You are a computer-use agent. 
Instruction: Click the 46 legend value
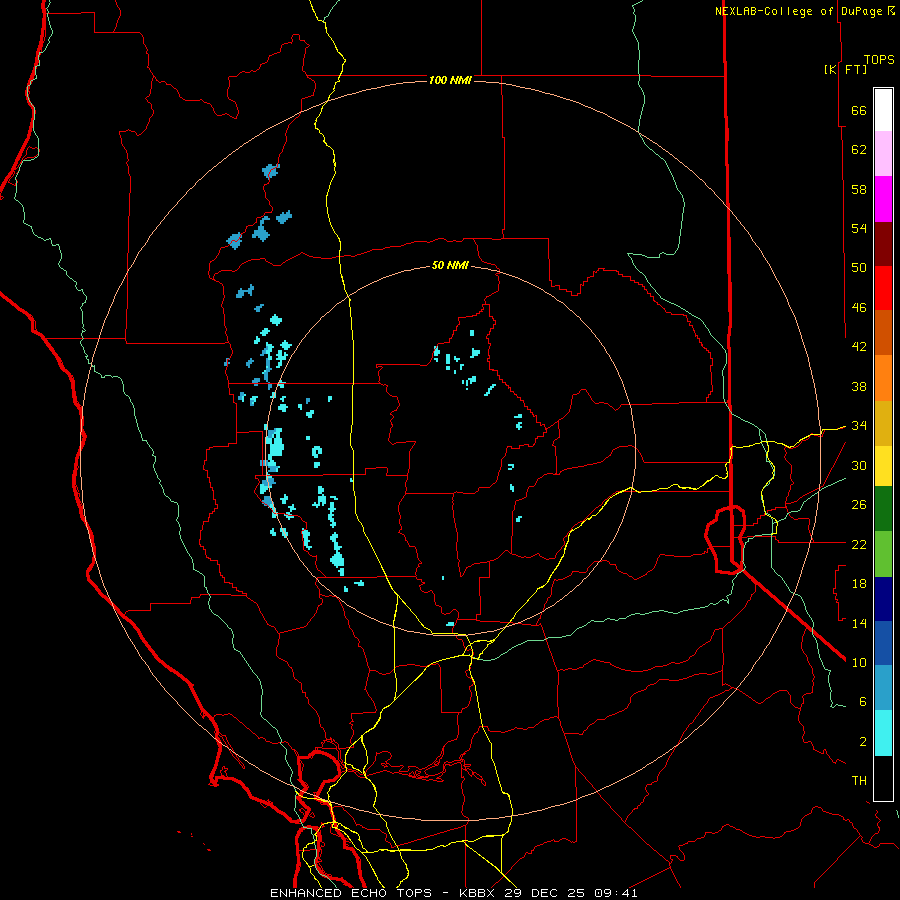coord(859,308)
